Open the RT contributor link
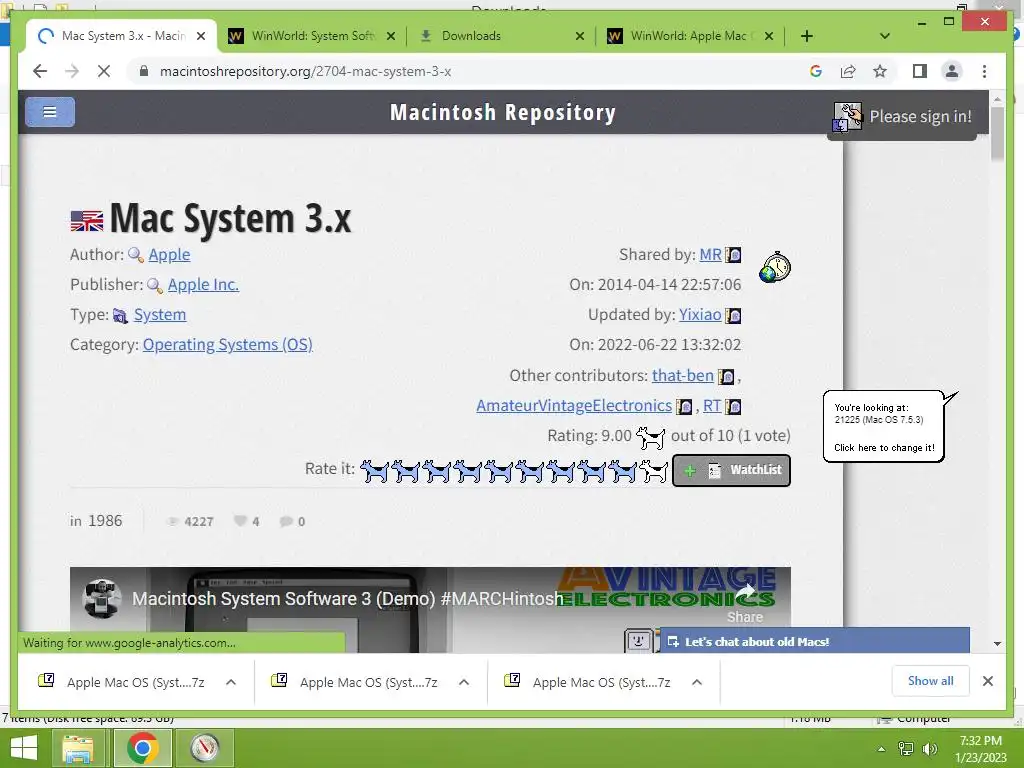The width and height of the screenshot is (1024, 768). point(712,406)
